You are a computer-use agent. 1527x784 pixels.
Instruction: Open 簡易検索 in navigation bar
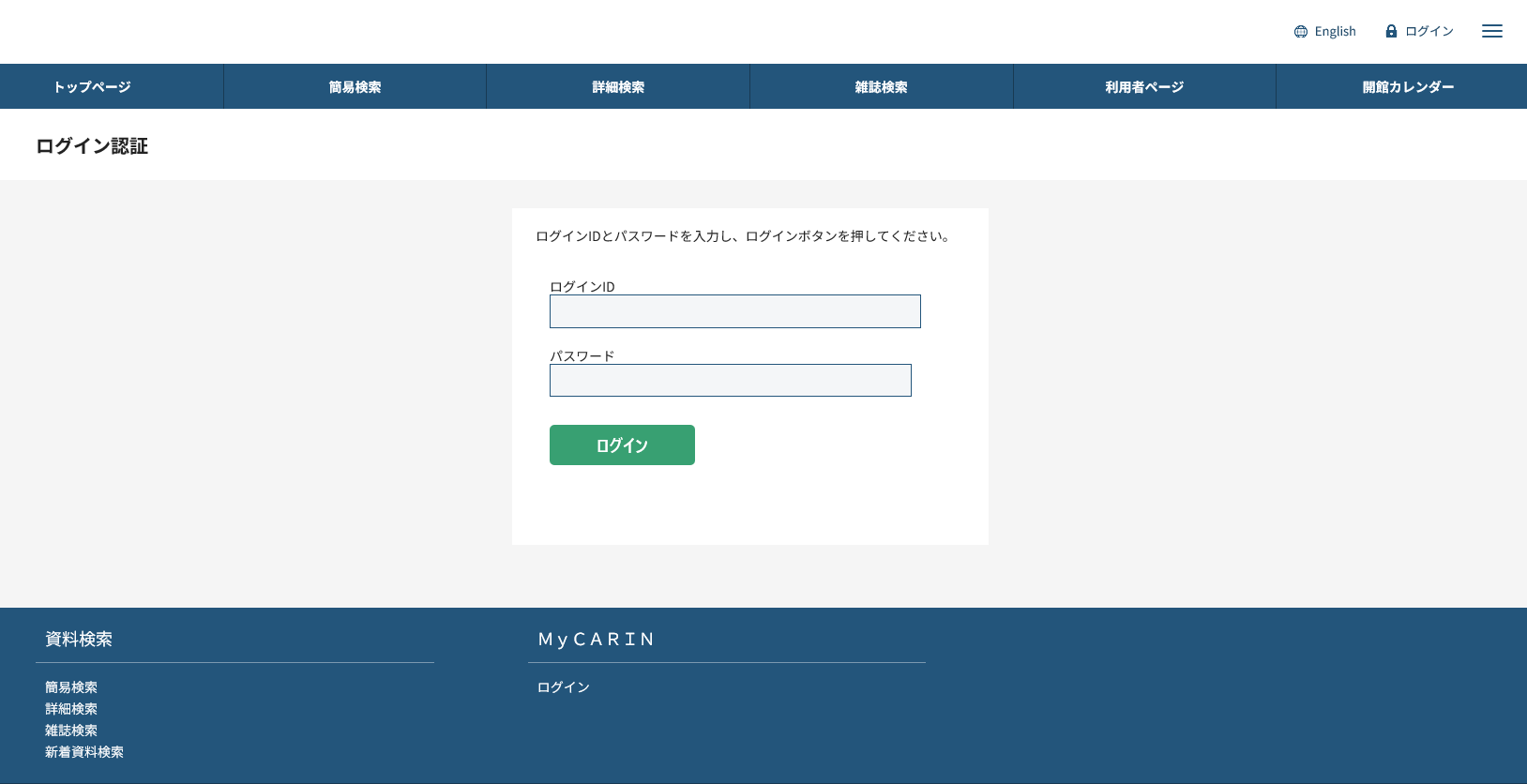coord(355,87)
